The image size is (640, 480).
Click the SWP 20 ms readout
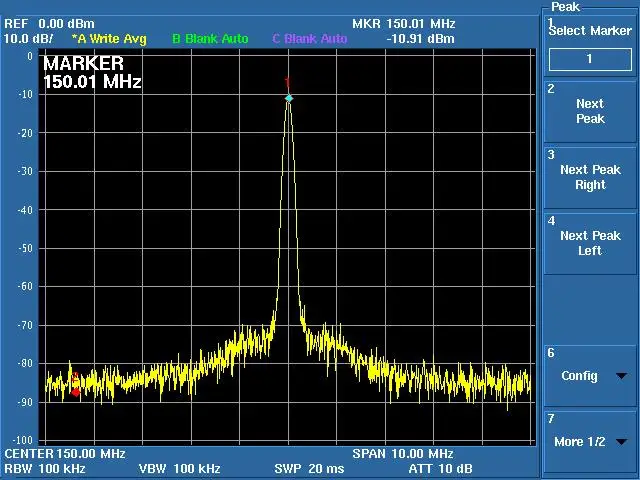click(x=309, y=469)
